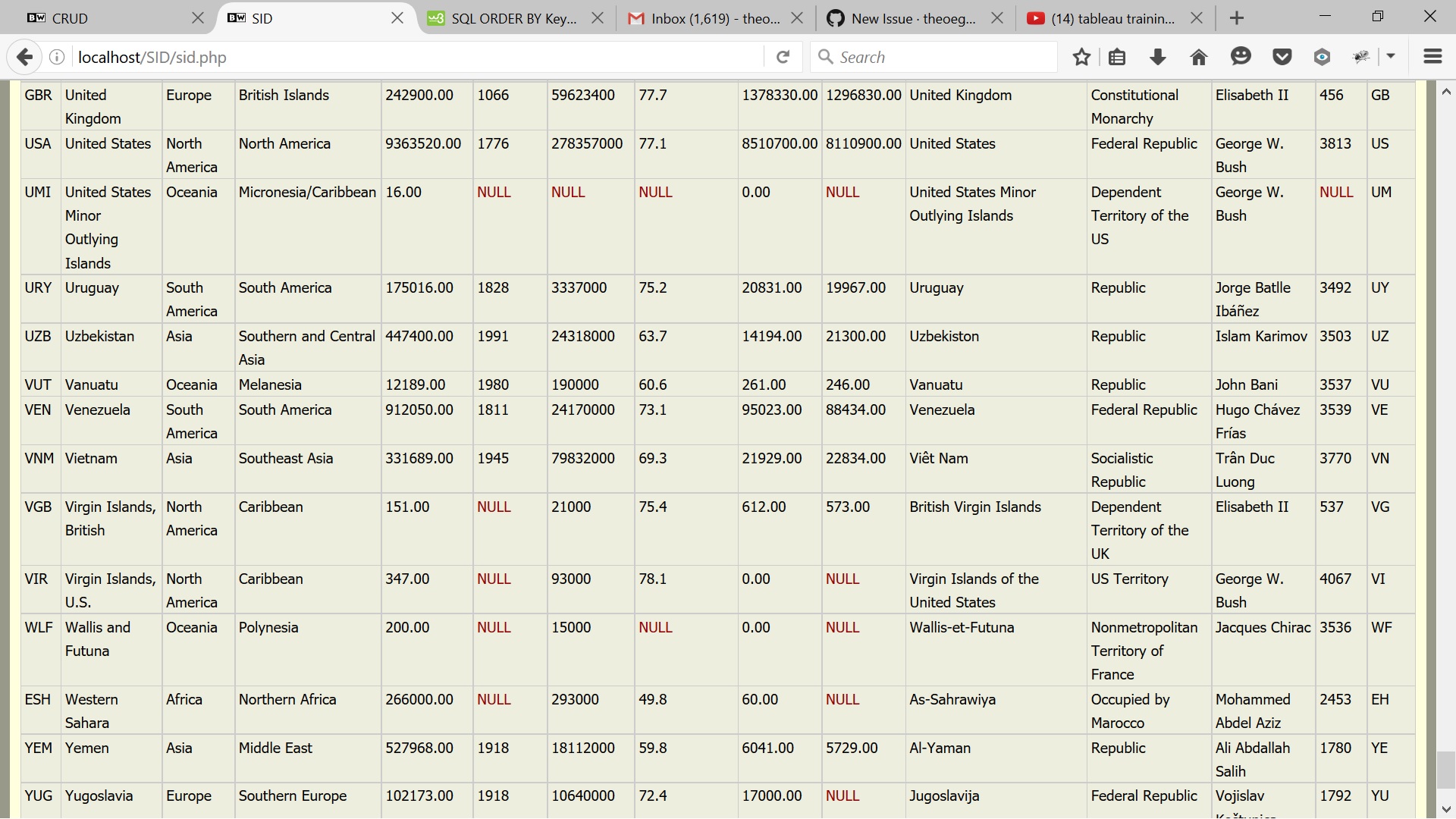Go back to previous page
This screenshot has height=819, width=1456.
point(24,57)
